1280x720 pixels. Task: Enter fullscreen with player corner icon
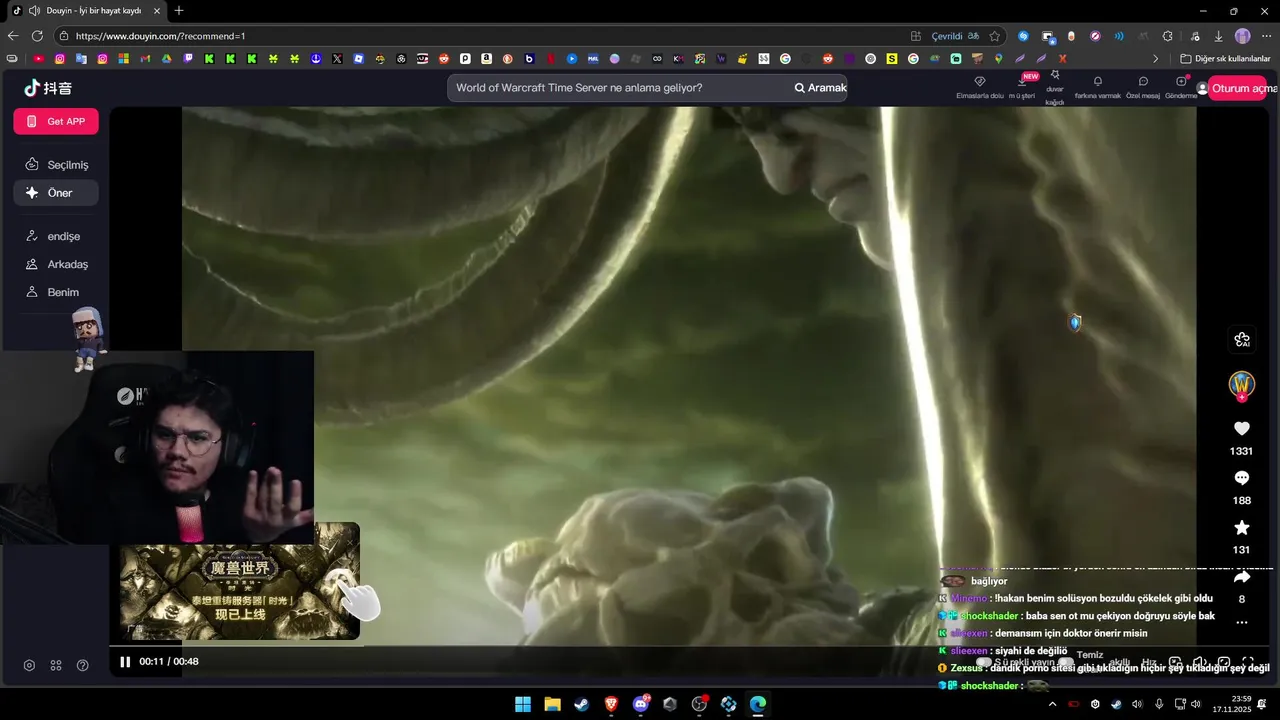pos(1248,662)
